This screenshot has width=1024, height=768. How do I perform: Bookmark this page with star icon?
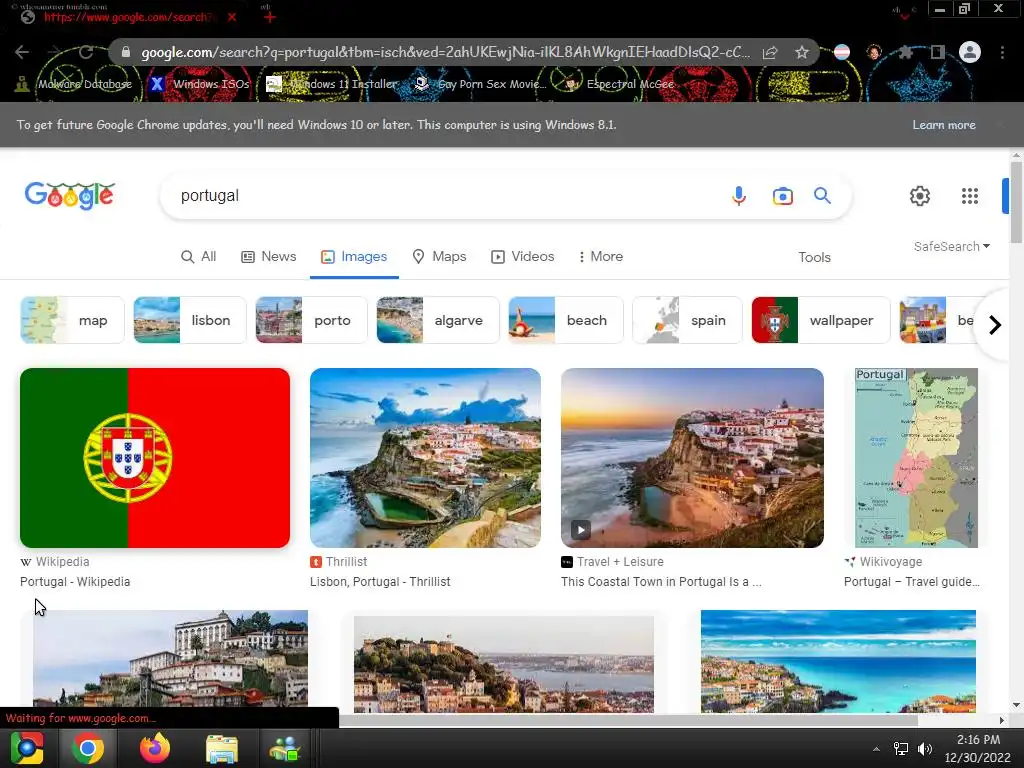click(802, 52)
